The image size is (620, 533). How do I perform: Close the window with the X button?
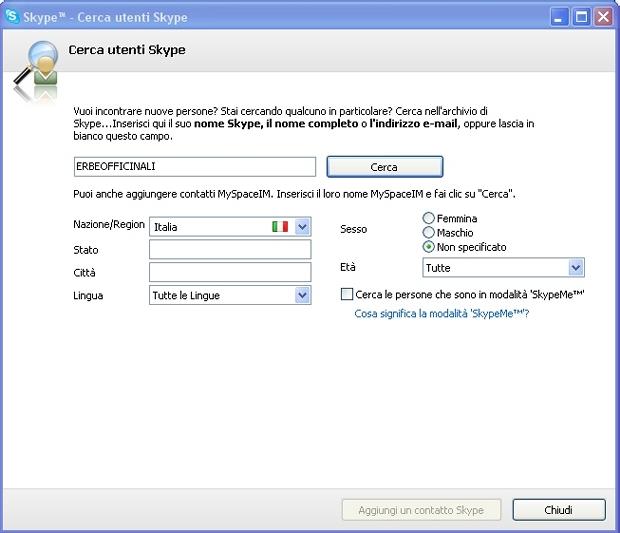pyautogui.click(x=603, y=17)
